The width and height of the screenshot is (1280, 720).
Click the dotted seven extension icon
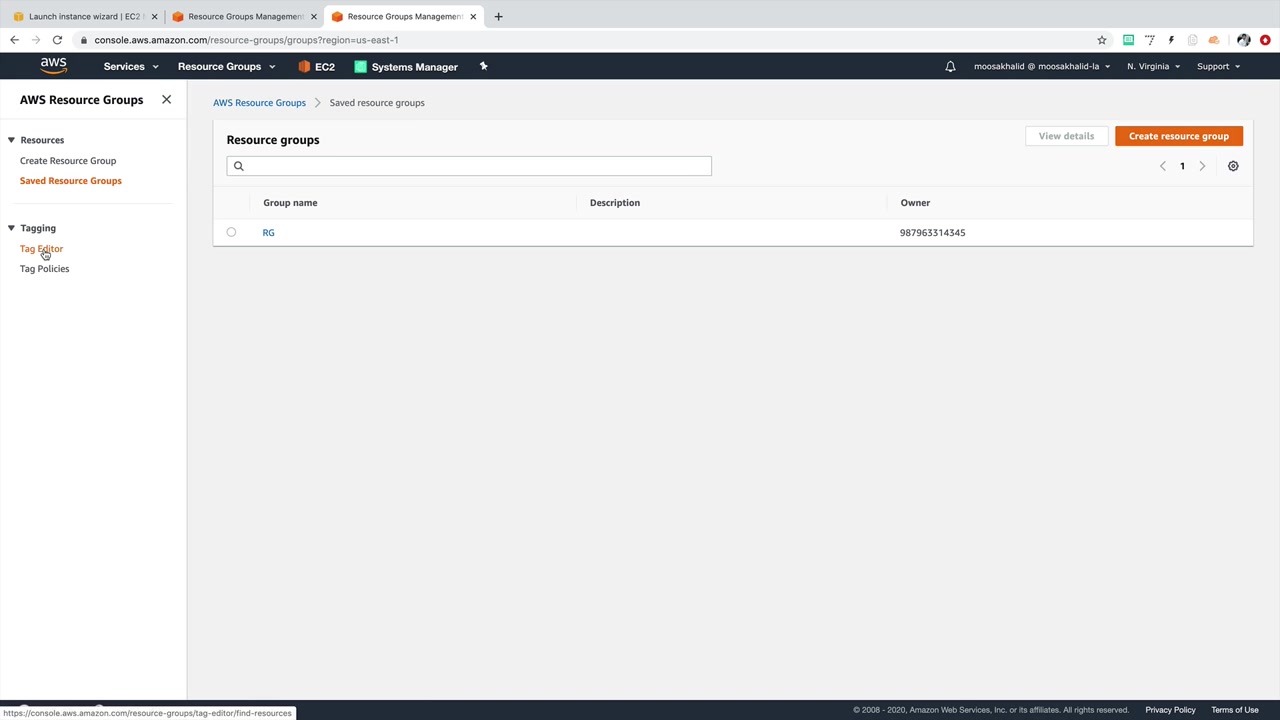point(1150,40)
